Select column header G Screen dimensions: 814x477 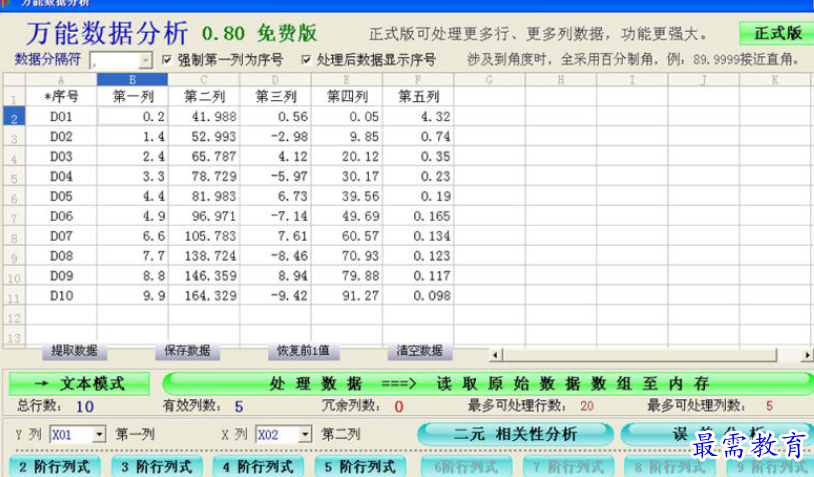pos(489,80)
